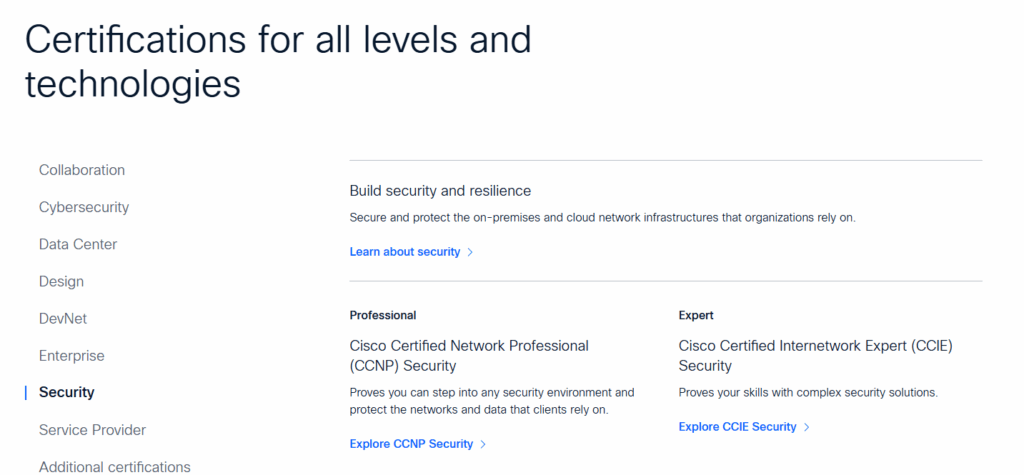Click the active Security tab
This screenshot has height=475, width=1024.
coord(67,392)
